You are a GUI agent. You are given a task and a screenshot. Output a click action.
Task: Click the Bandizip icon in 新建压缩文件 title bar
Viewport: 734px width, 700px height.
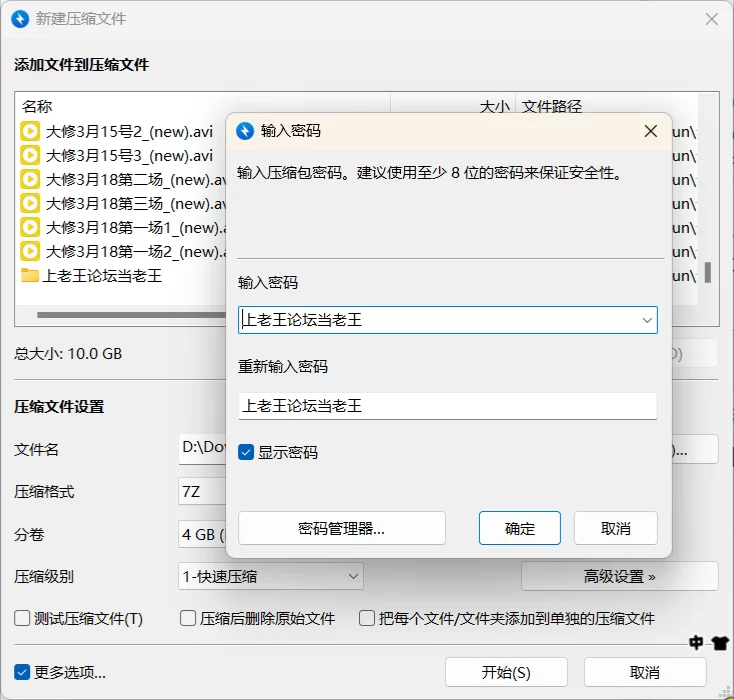click(19, 19)
